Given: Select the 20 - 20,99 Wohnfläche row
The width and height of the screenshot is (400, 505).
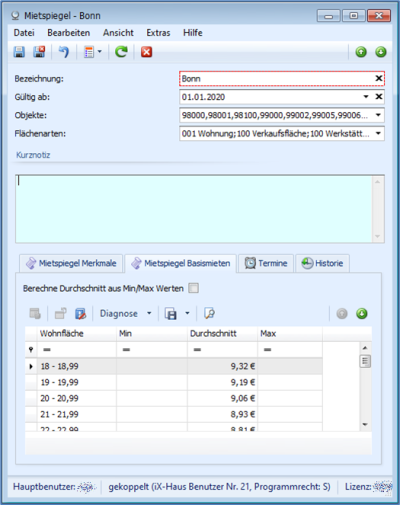Looking at the screenshot, I should point(174,398).
